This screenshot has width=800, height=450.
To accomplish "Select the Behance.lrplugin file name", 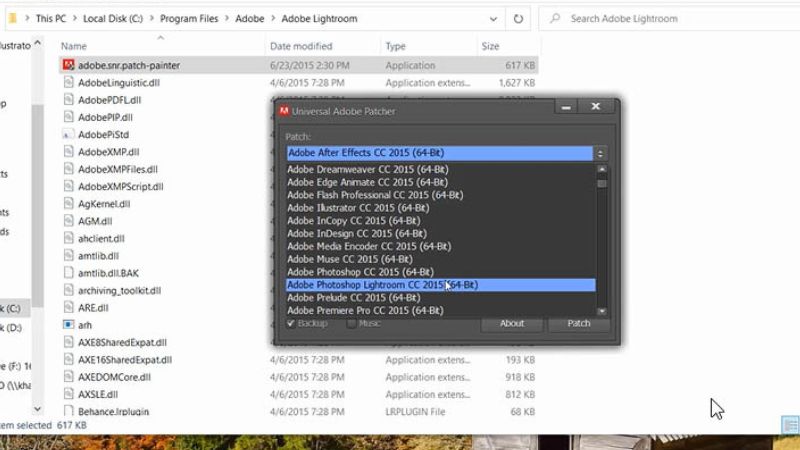I will pyautogui.click(x=113, y=412).
